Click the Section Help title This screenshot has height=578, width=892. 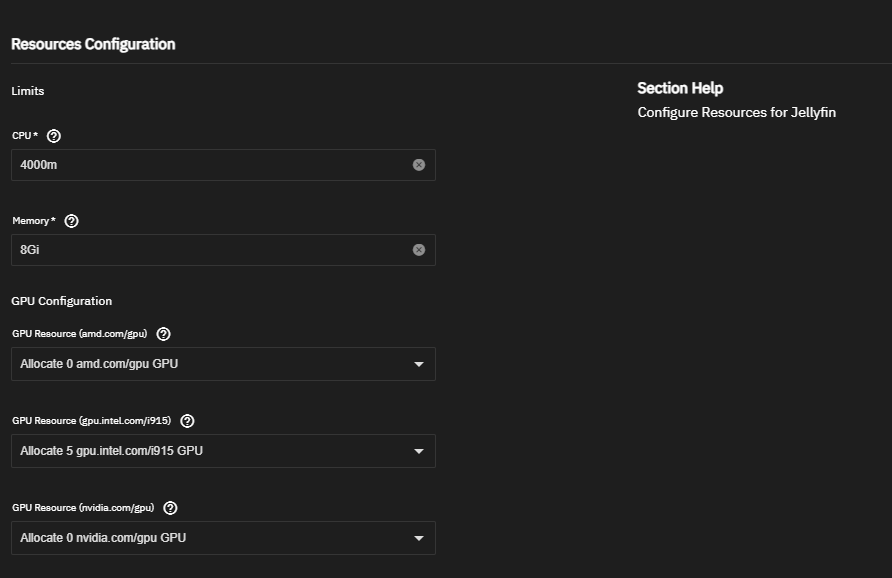pyautogui.click(x=680, y=88)
